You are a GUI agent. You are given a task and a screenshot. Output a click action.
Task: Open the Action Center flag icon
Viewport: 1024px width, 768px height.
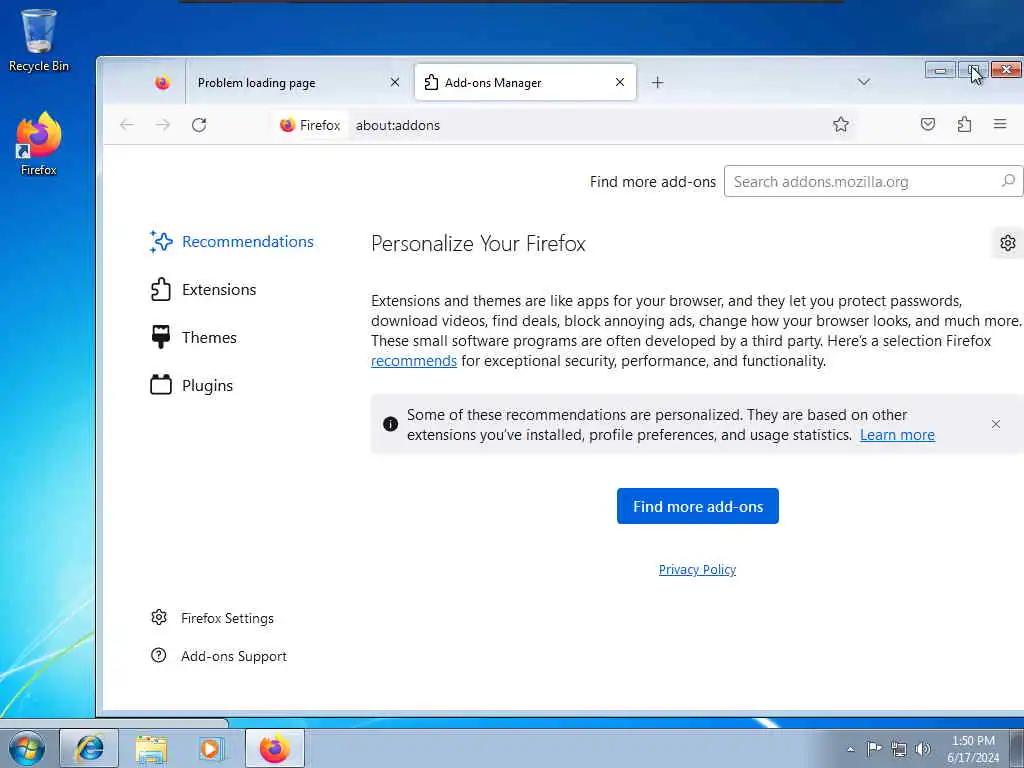(x=874, y=748)
